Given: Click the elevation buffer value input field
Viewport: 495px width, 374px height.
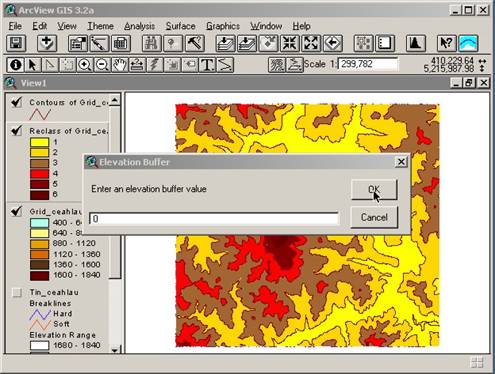Looking at the screenshot, I should (214, 219).
